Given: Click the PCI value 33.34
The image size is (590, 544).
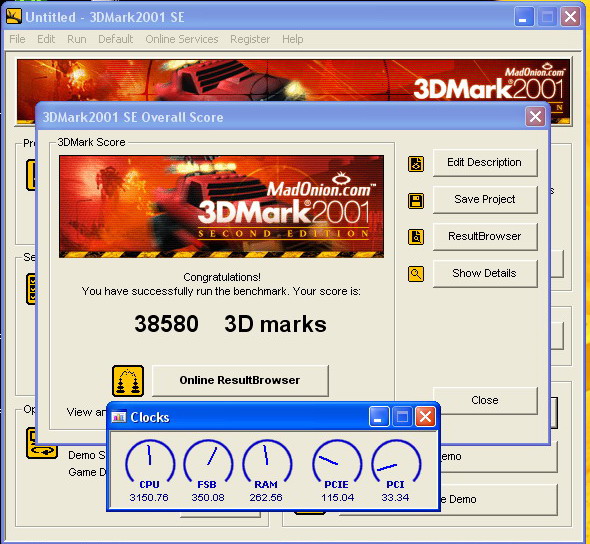Looking at the screenshot, I should [395, 498].
